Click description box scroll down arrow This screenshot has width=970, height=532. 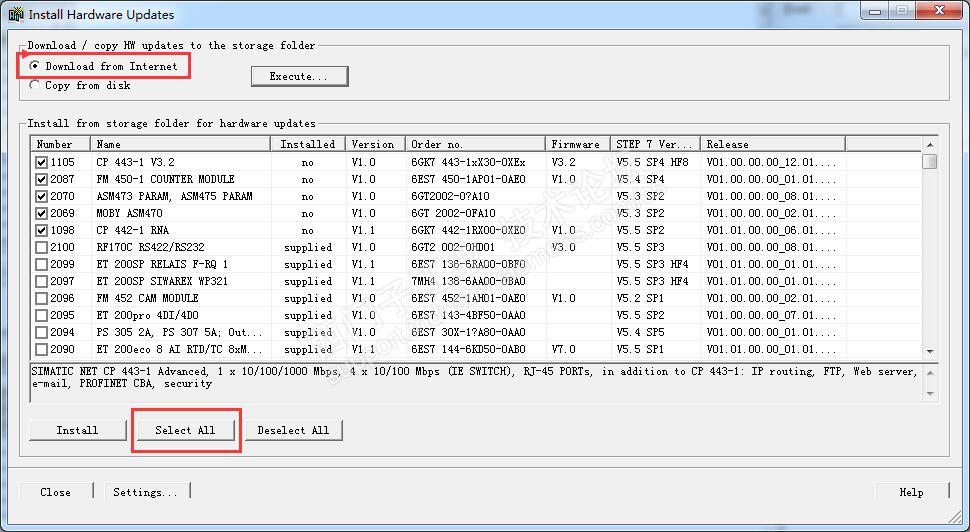click(930, 394)
